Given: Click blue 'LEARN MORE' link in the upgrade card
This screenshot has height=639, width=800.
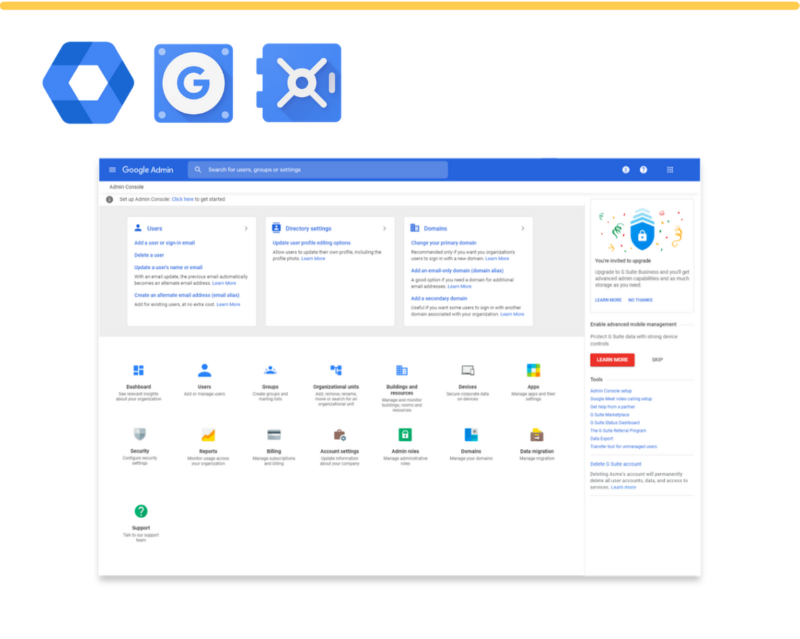Looking at the screenshot, I should tap(608, 300).
